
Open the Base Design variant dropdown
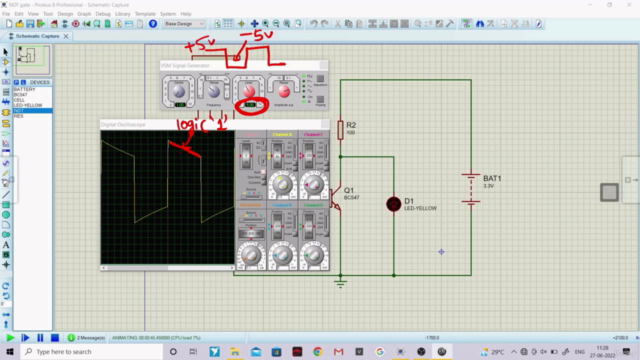(184, 24)
